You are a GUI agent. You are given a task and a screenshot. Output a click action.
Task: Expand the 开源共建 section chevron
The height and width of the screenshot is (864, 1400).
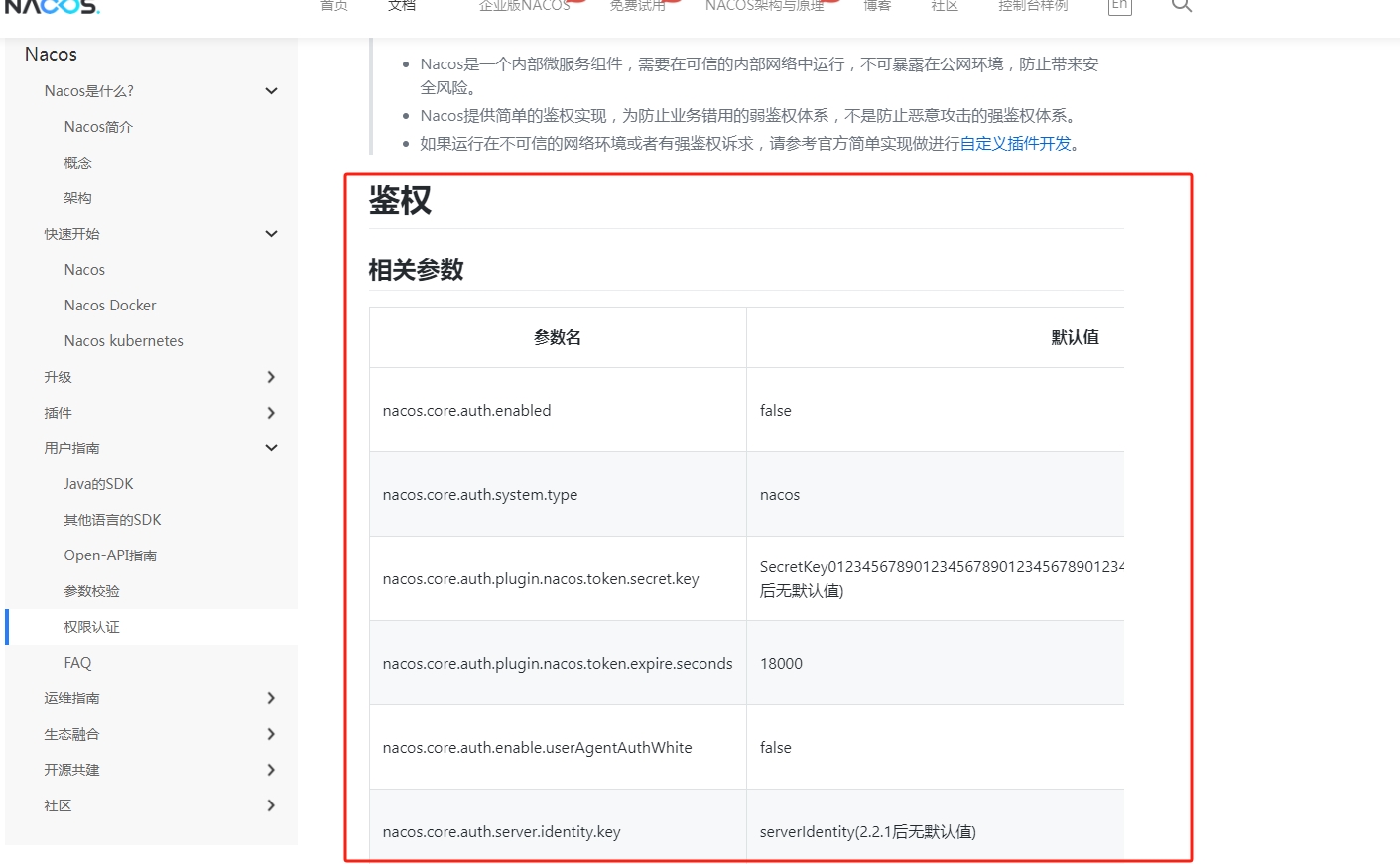pos(271,770)
